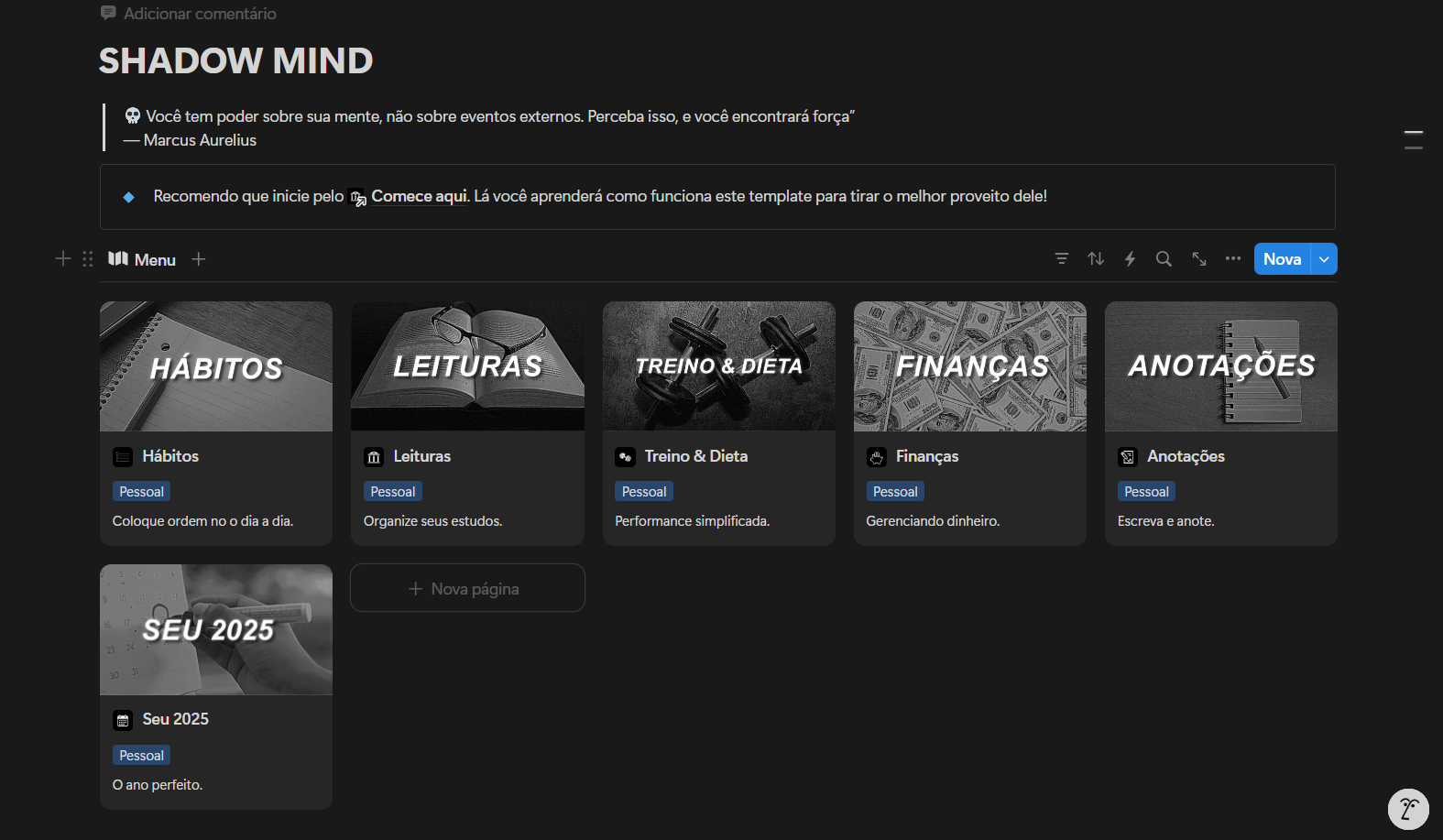Open the Notion AI assistant round button

coord(1408,809)
